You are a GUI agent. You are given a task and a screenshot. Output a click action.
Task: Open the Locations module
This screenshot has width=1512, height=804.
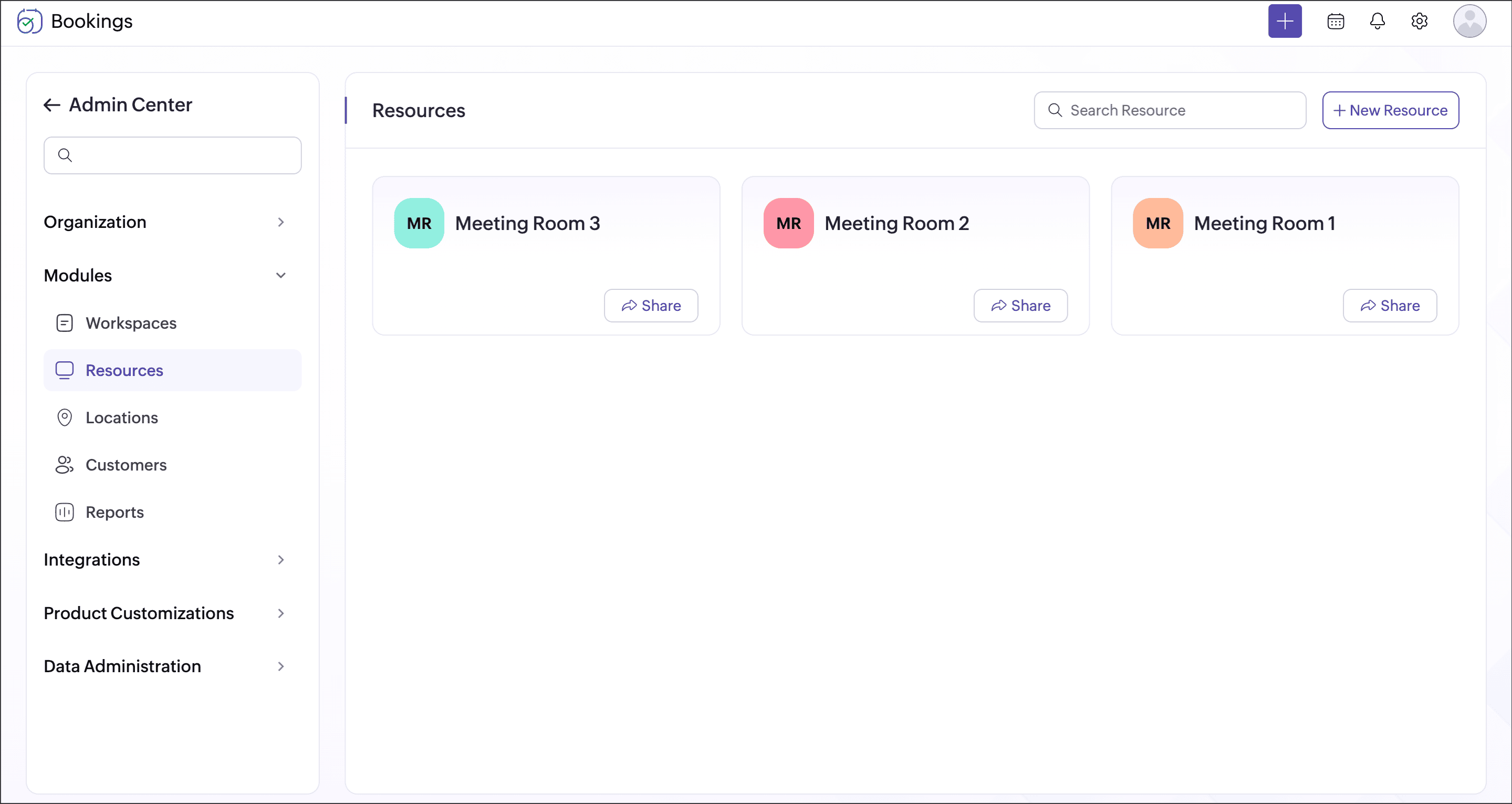pos(172,418)
